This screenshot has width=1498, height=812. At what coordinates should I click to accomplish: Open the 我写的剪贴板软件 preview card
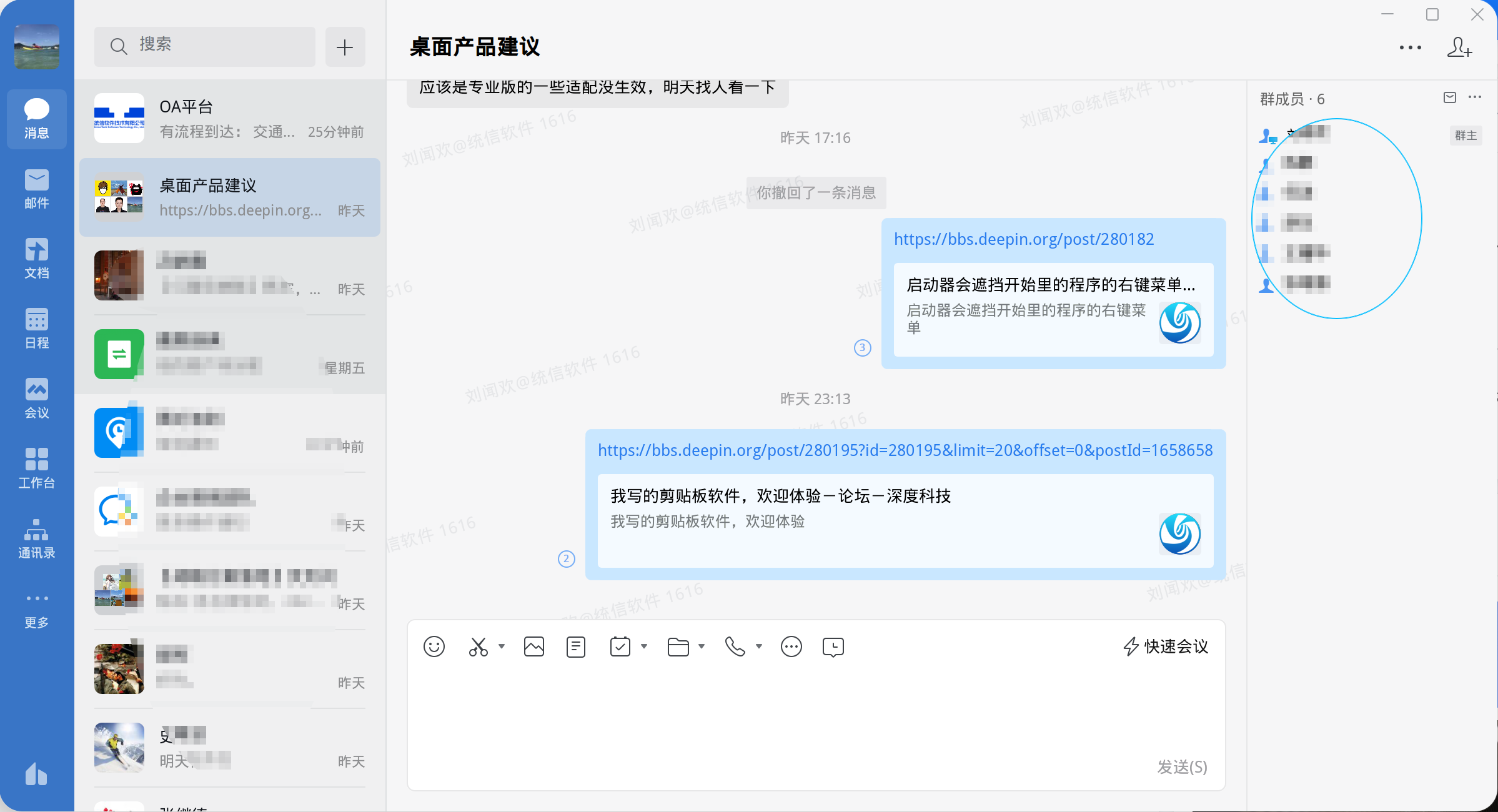coord(905,521)
